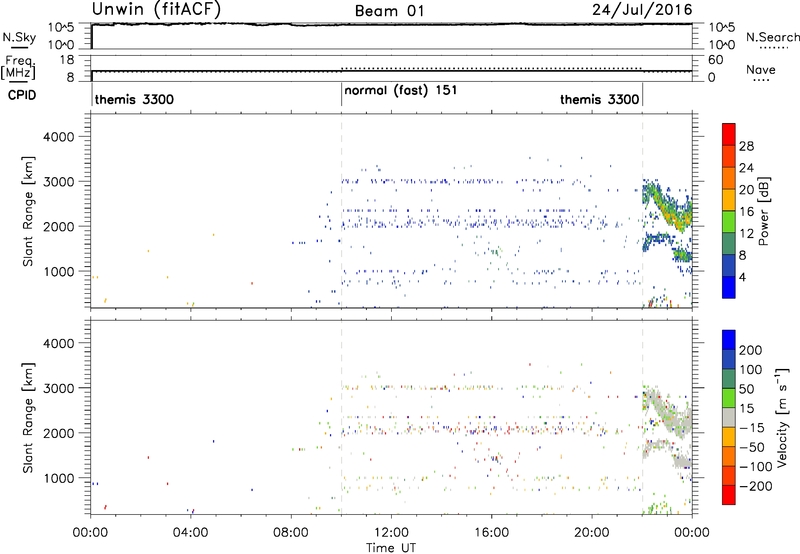Viewport: 800px width, 554px height.
Task: Click the 'Power [dB]' colorbar title
Action: (764, 211)
